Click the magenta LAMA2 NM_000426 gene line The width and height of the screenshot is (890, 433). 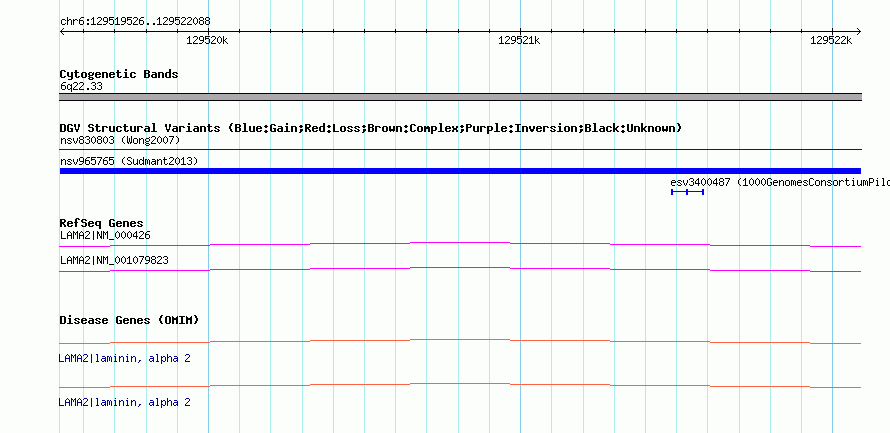click(x=460, y=245)
